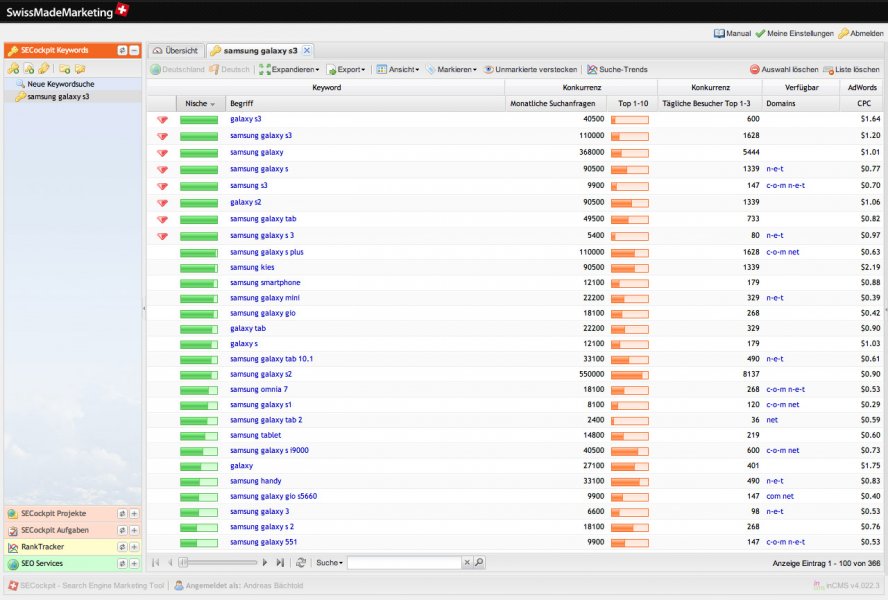Open the Manual book icon link
Viewport: 888px width, 600px height.
[x=719, y=33]
